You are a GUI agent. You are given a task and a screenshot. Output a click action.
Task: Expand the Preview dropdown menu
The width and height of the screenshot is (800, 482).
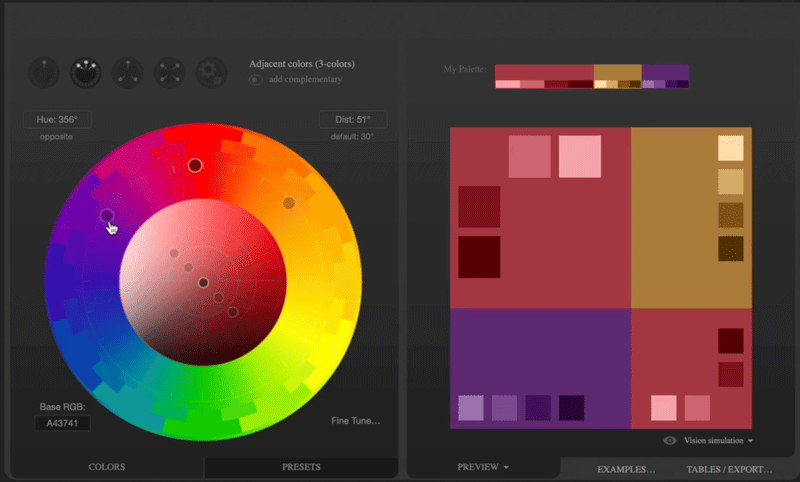(483, 467)
